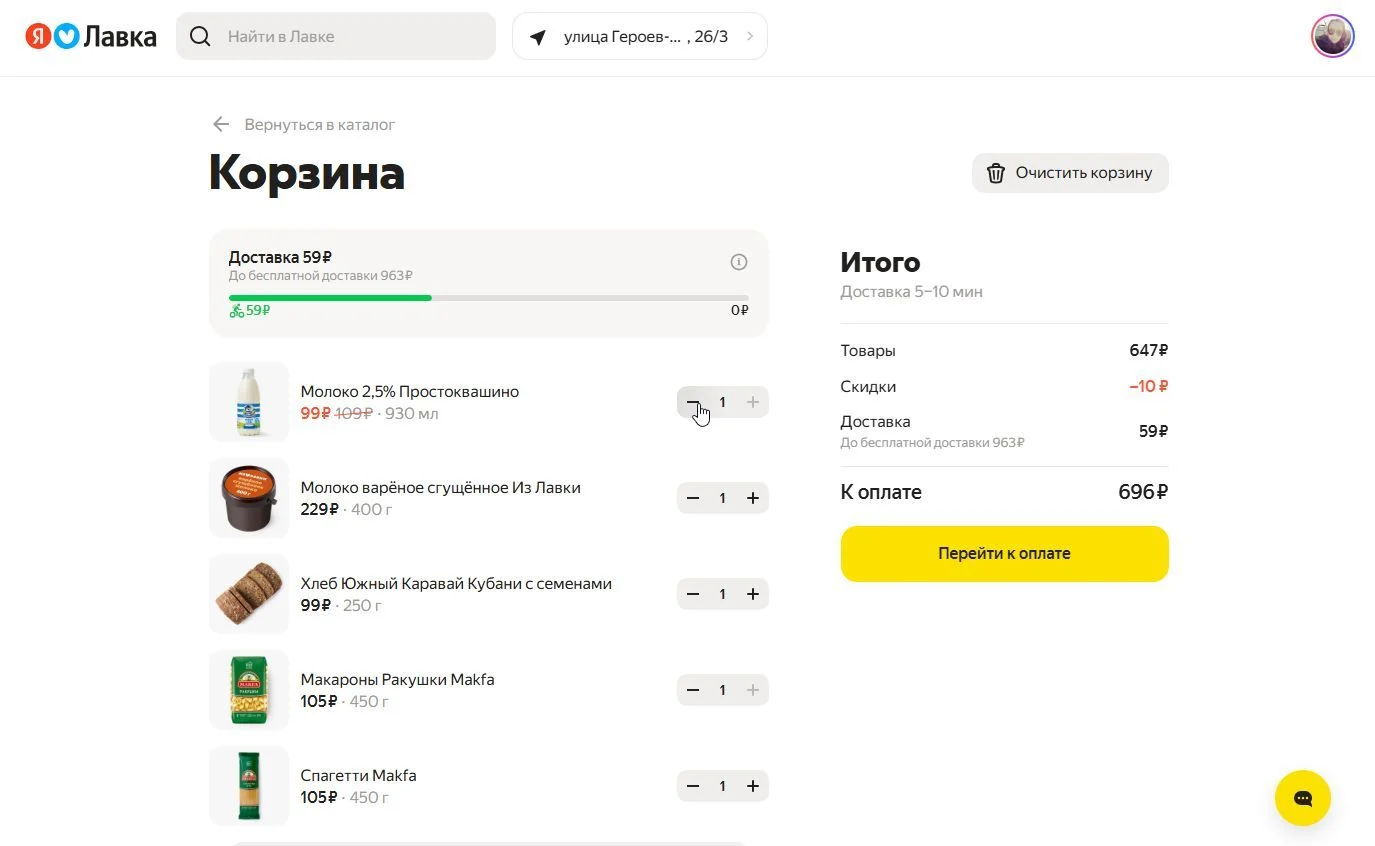Click the location arrow icon in address selector
Image resolution: width=1375 pixels, height=846 pixels.
(538, 37)
